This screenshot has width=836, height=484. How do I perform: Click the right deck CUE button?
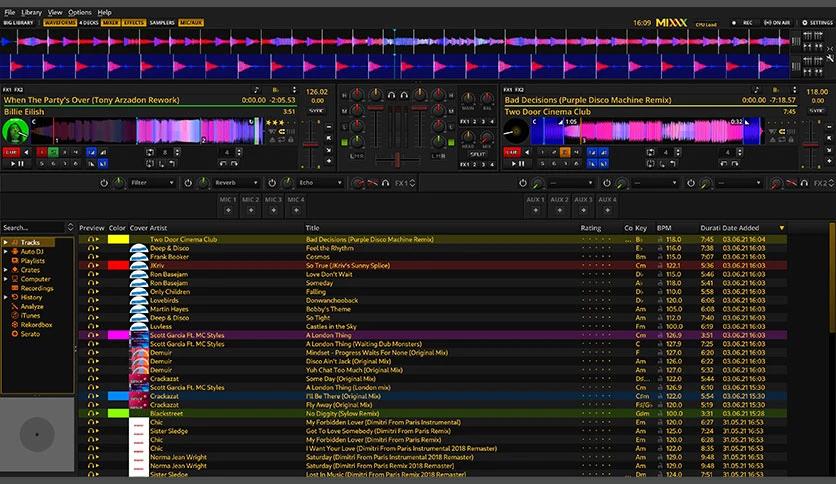[512, 152]
